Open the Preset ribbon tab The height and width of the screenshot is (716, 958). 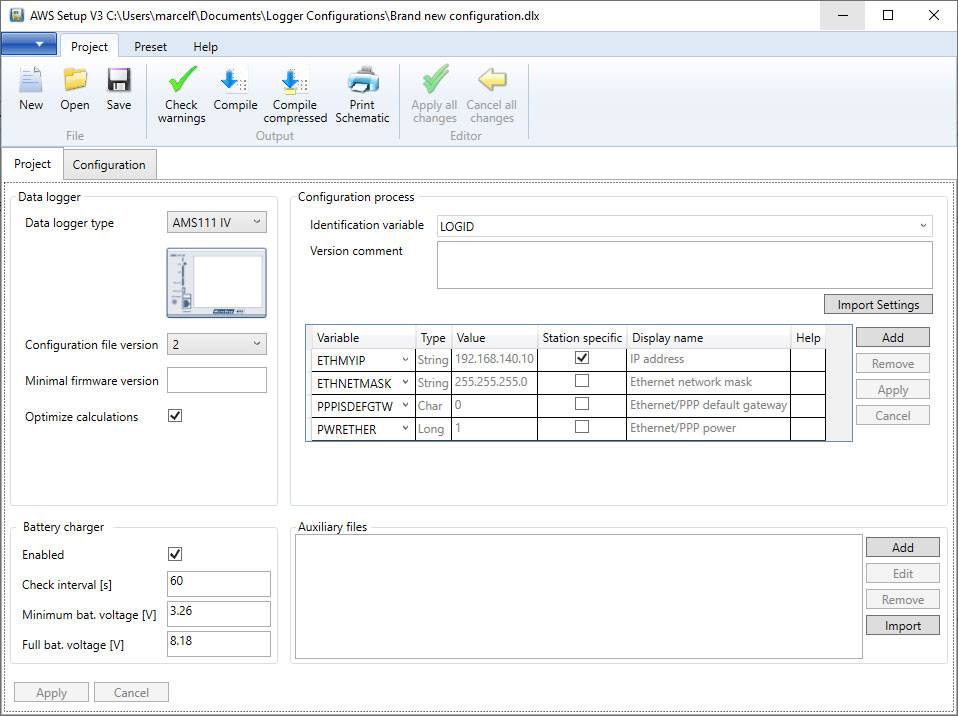click(150, 46)
